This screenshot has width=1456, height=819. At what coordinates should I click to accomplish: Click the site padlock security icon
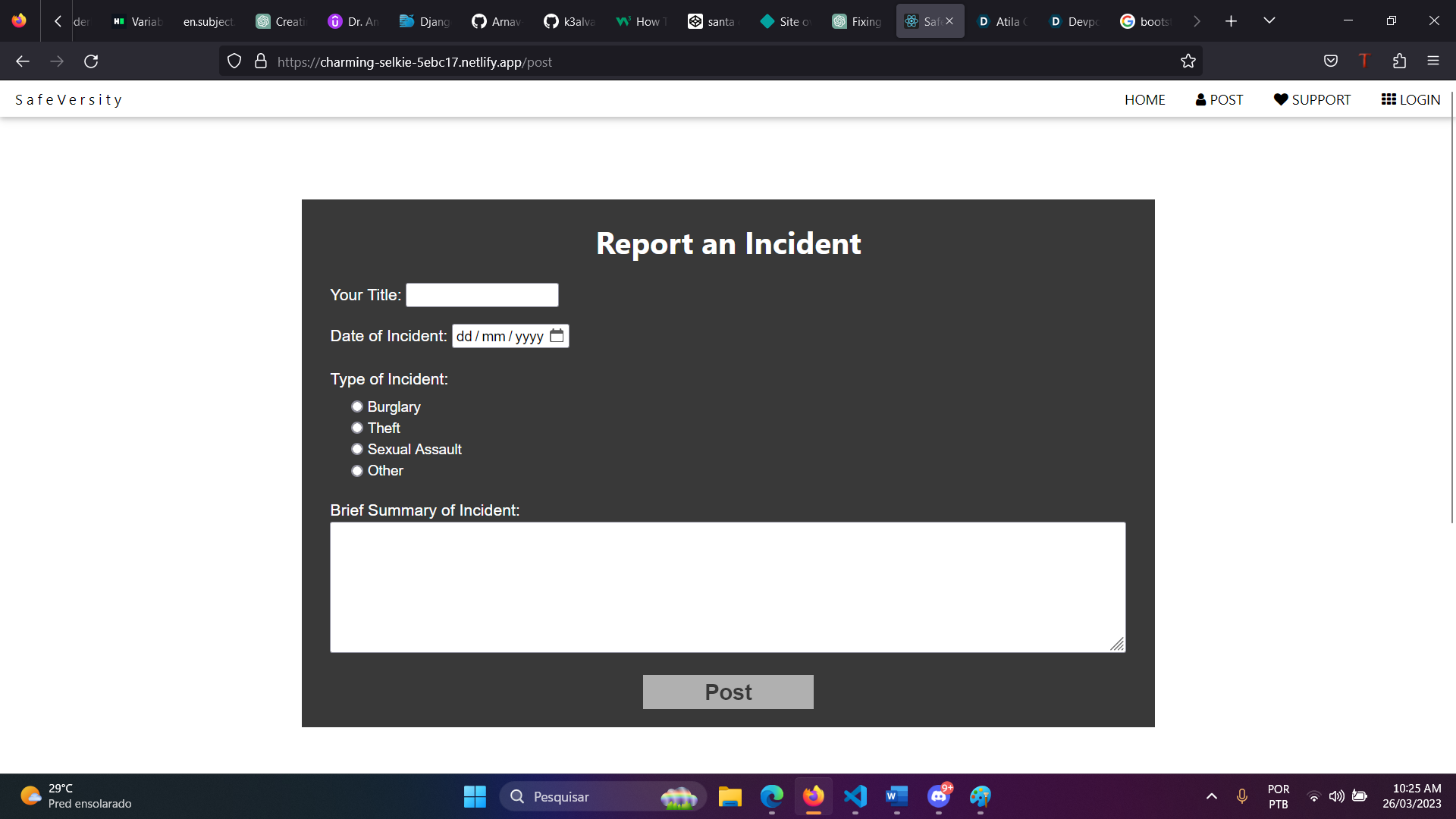[261, 61]
